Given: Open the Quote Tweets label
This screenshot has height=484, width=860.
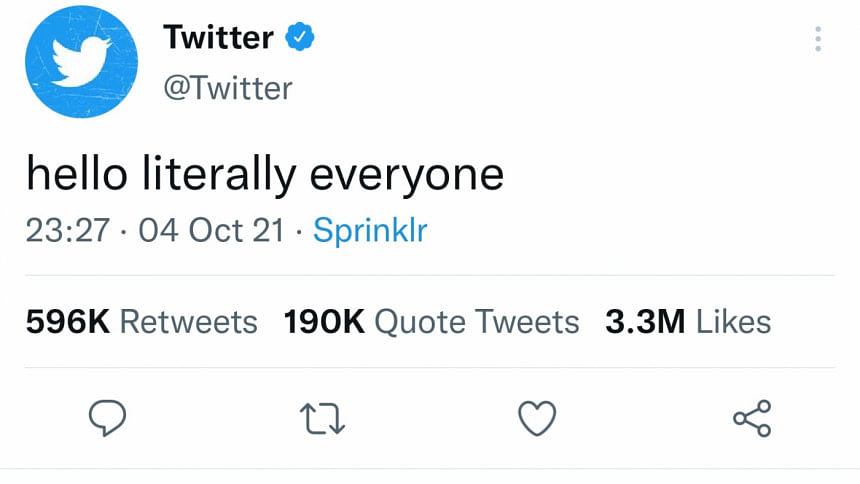Looking at the screenshot, I should click(x=477, y=322).
